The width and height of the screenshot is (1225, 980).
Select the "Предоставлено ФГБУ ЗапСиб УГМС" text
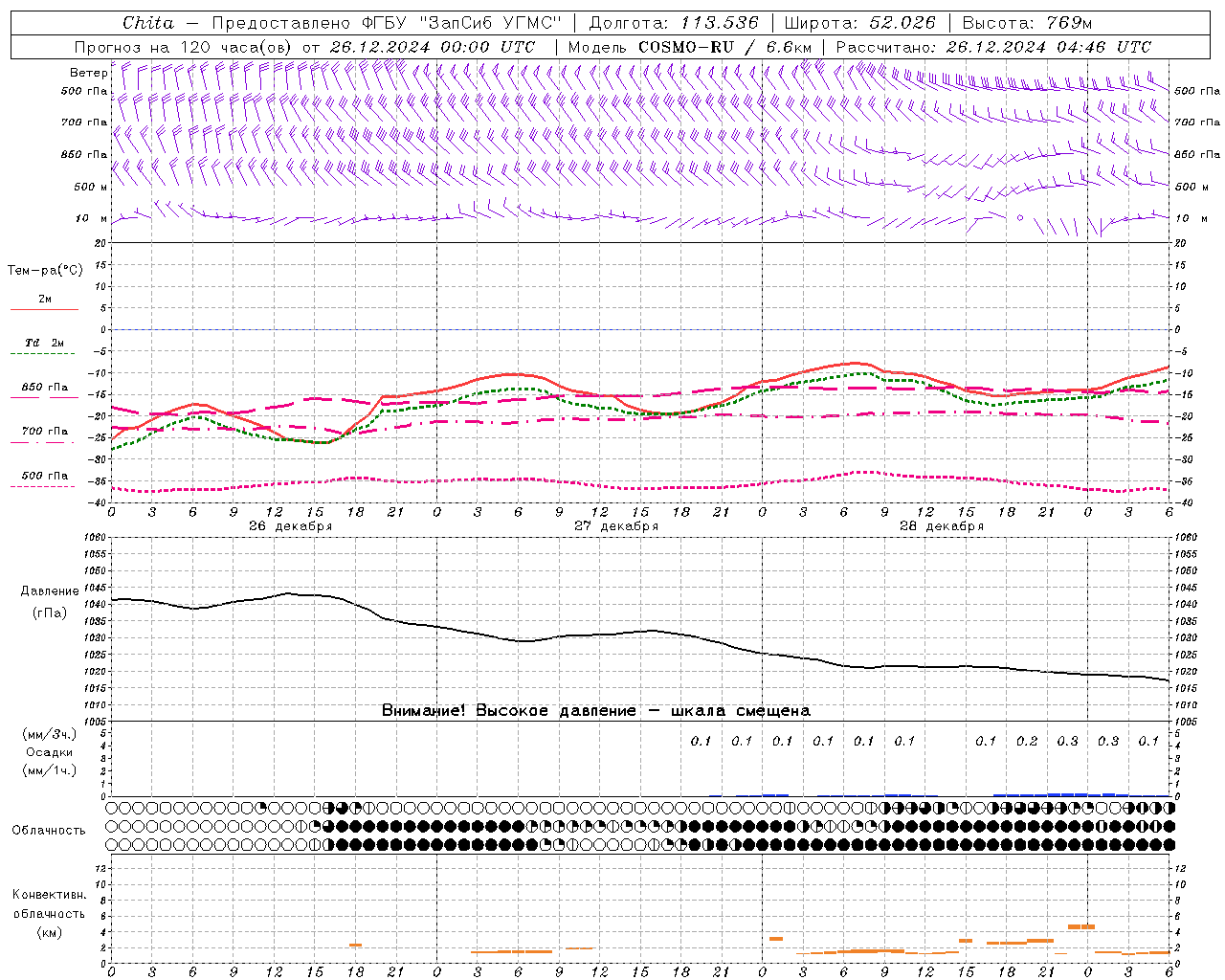[x=386, y=23]
